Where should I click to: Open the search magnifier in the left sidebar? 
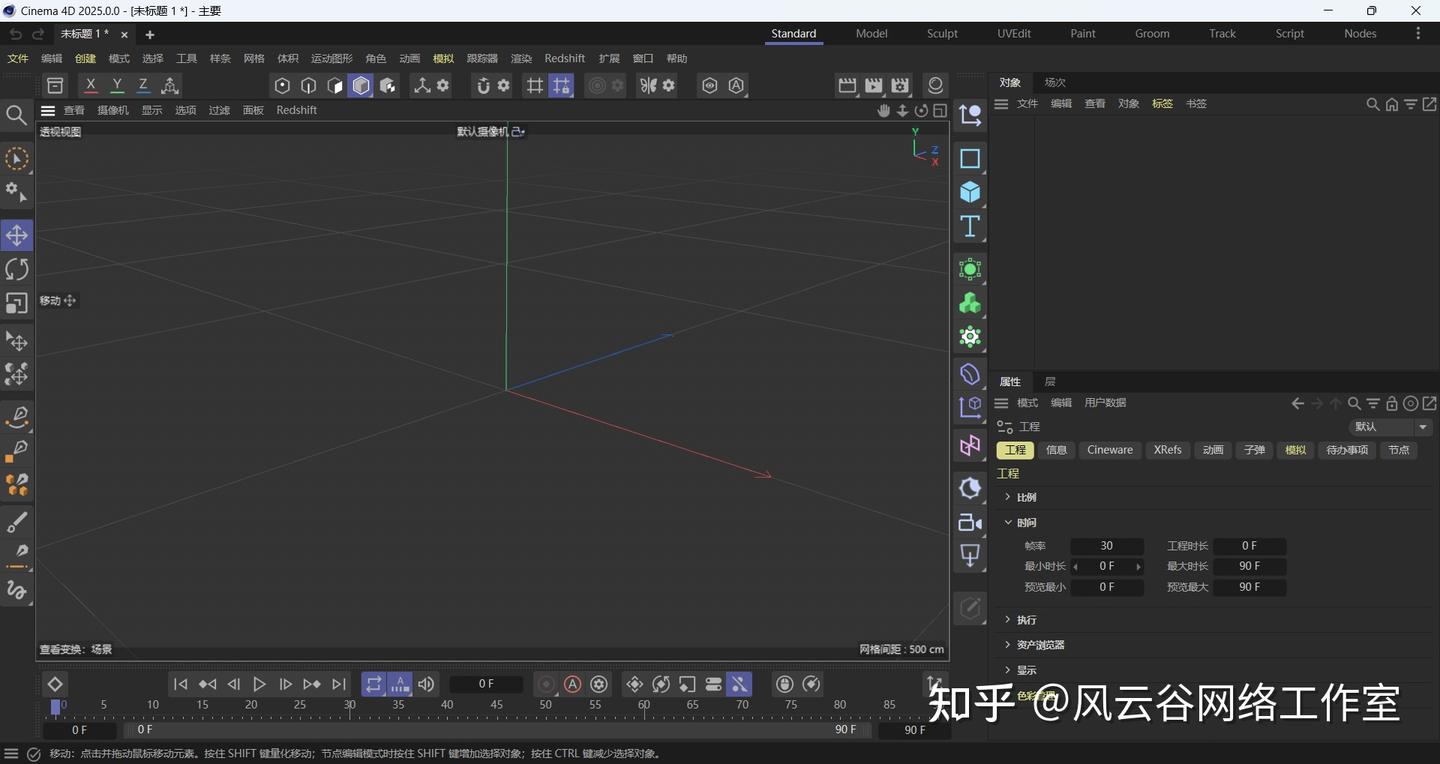(x=16, y=114)
